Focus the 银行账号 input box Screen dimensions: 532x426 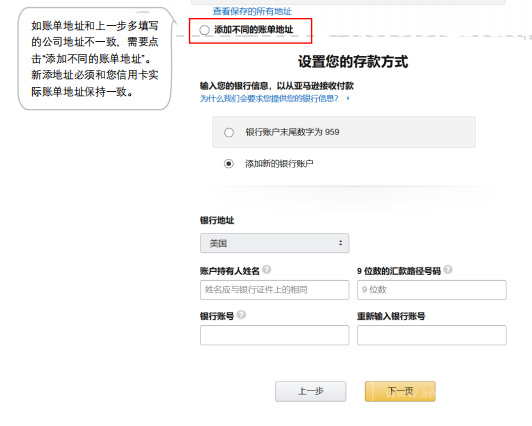274,335
